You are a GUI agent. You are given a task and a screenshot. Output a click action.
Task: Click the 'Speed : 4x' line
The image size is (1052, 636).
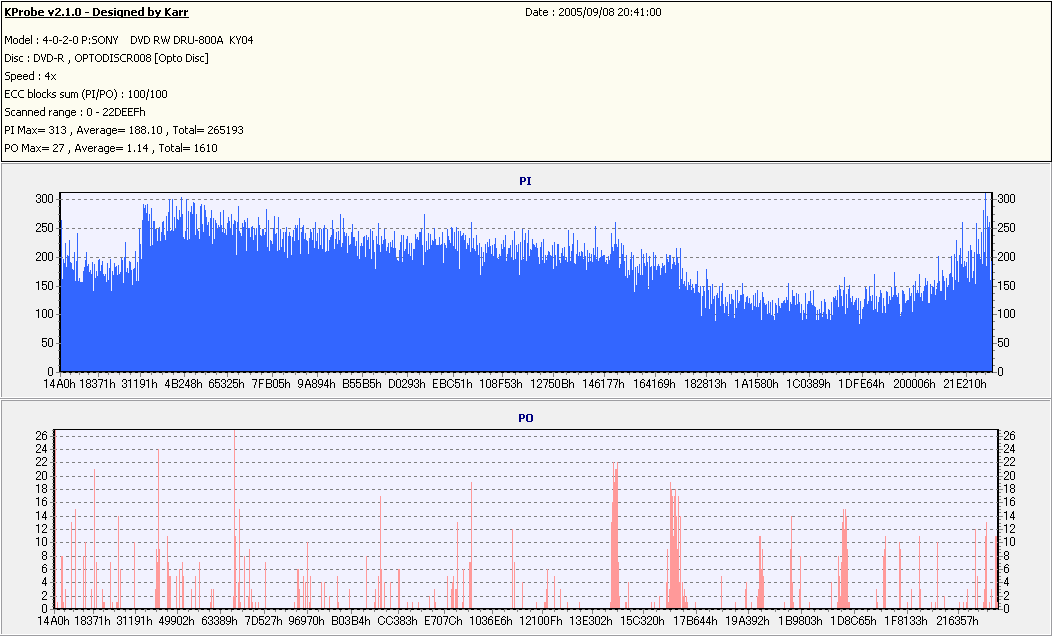point(30,76)
